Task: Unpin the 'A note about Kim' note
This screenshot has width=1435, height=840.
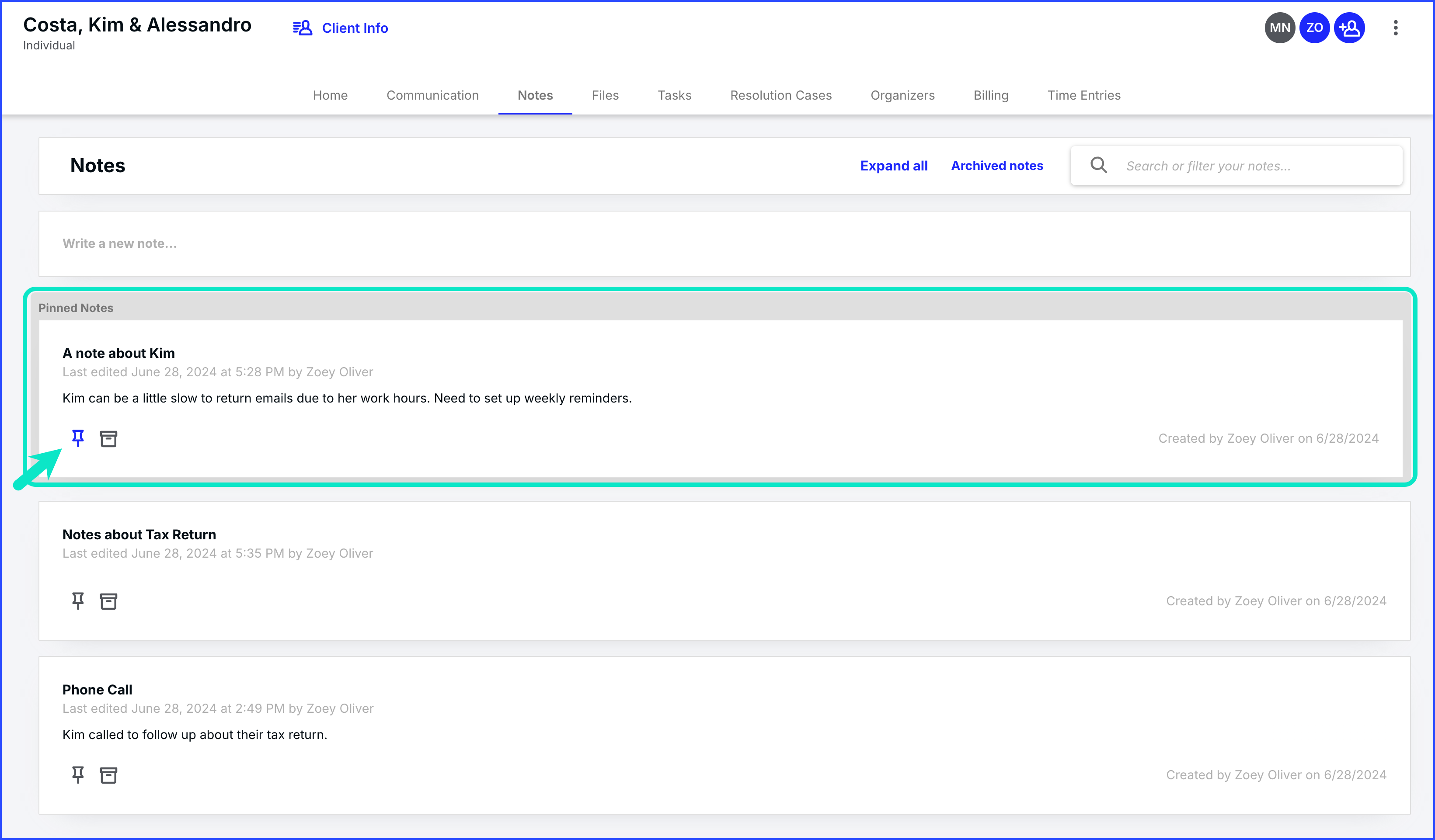Action: pos(78,437)
